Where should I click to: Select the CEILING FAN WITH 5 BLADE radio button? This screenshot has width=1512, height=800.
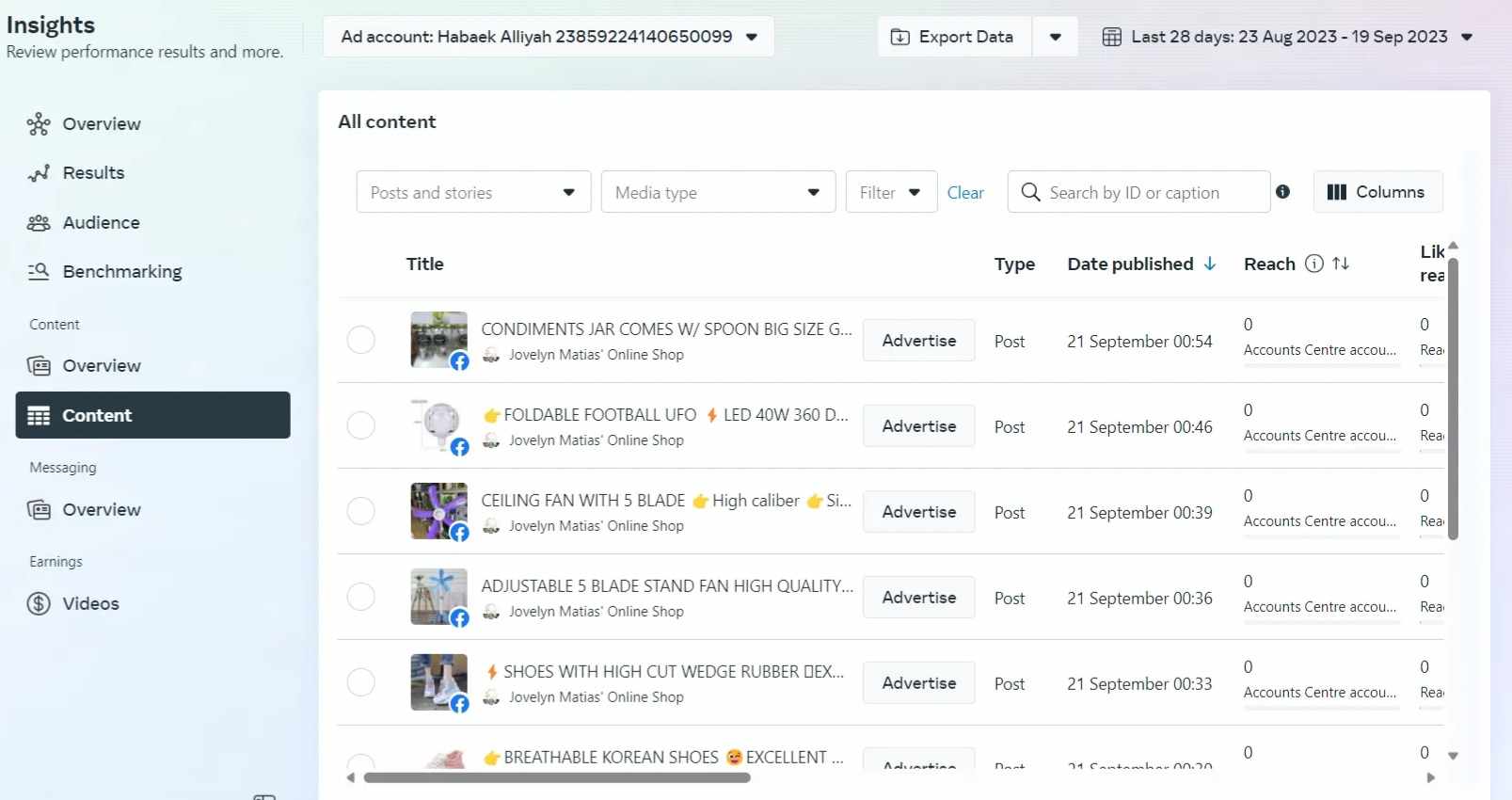(361, 511)
